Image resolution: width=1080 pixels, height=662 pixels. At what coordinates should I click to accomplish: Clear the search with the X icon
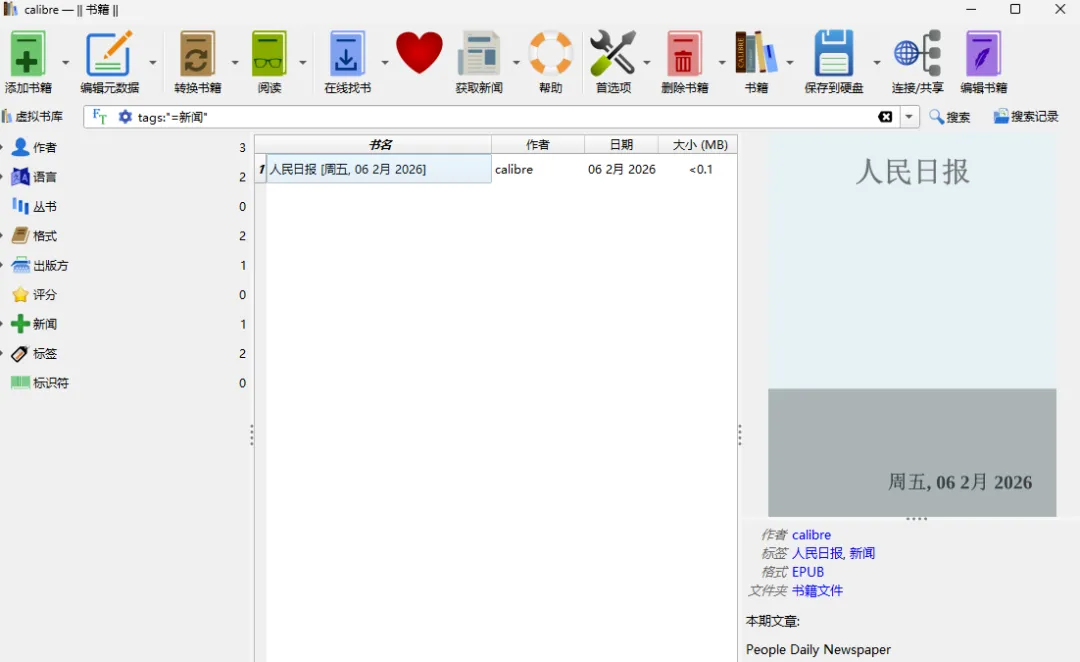pyautogui.click(x=885, y=117)
